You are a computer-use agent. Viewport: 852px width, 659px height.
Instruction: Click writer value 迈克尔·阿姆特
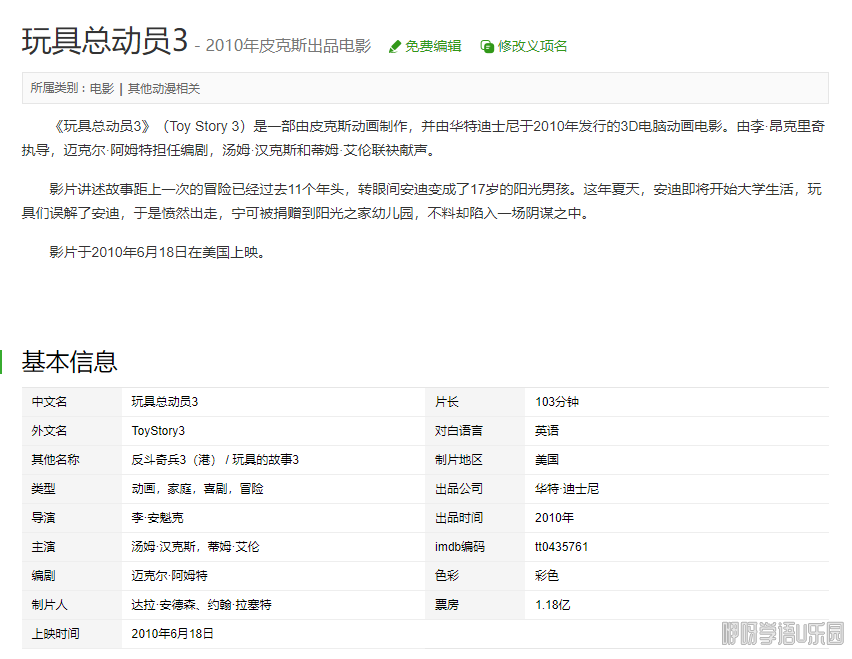click(x=170, y=576)
